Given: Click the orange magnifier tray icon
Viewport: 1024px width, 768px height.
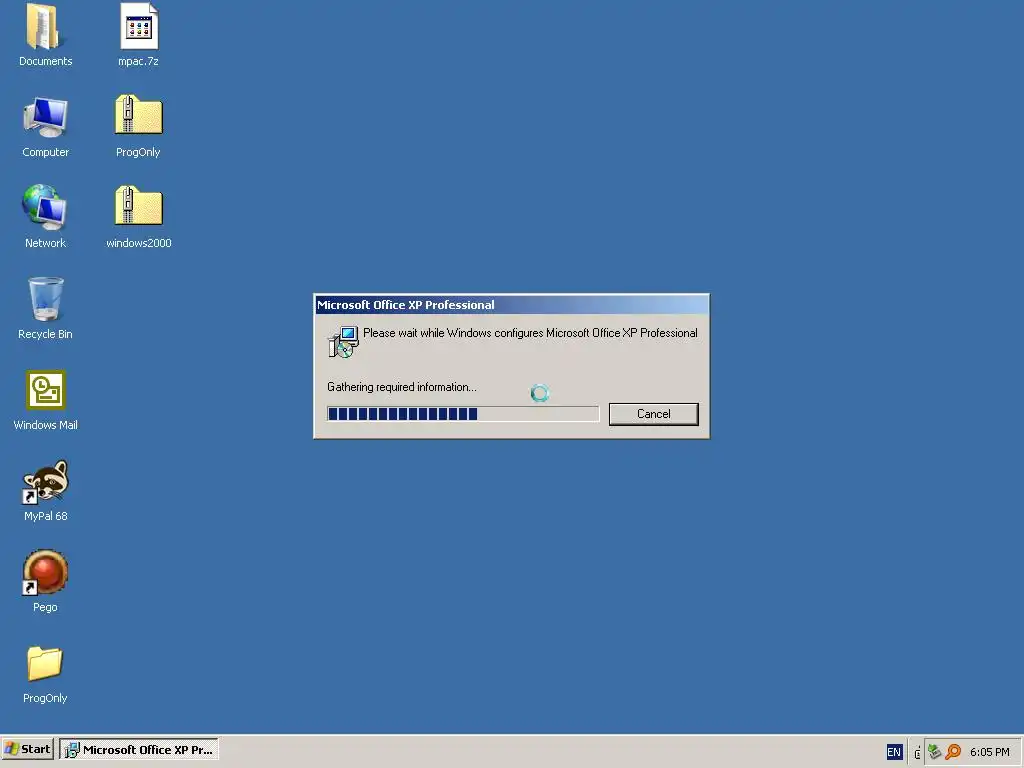Looking at the screenshot, I should (953, 752).
